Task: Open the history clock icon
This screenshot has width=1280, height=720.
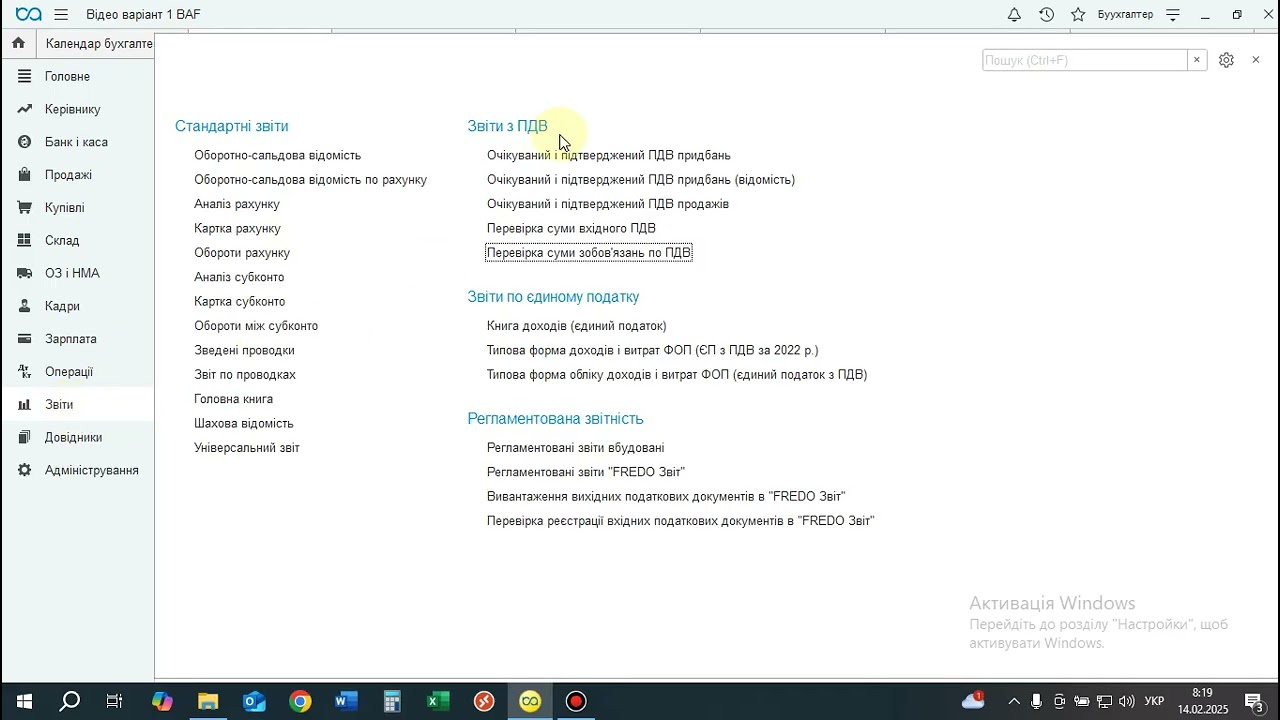Action: [1046, 15]
